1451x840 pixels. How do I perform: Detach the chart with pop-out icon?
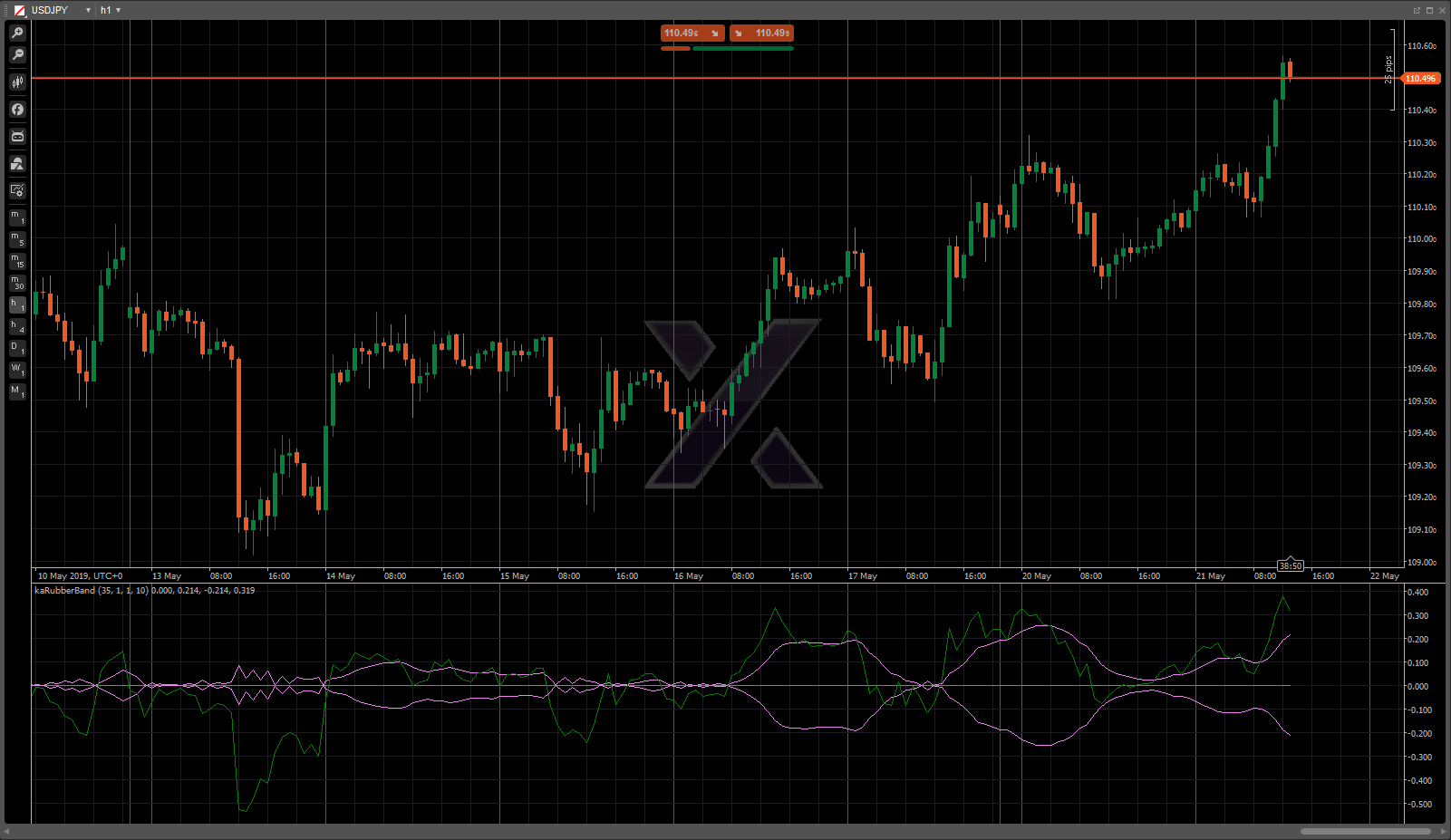click(1417, 10)
